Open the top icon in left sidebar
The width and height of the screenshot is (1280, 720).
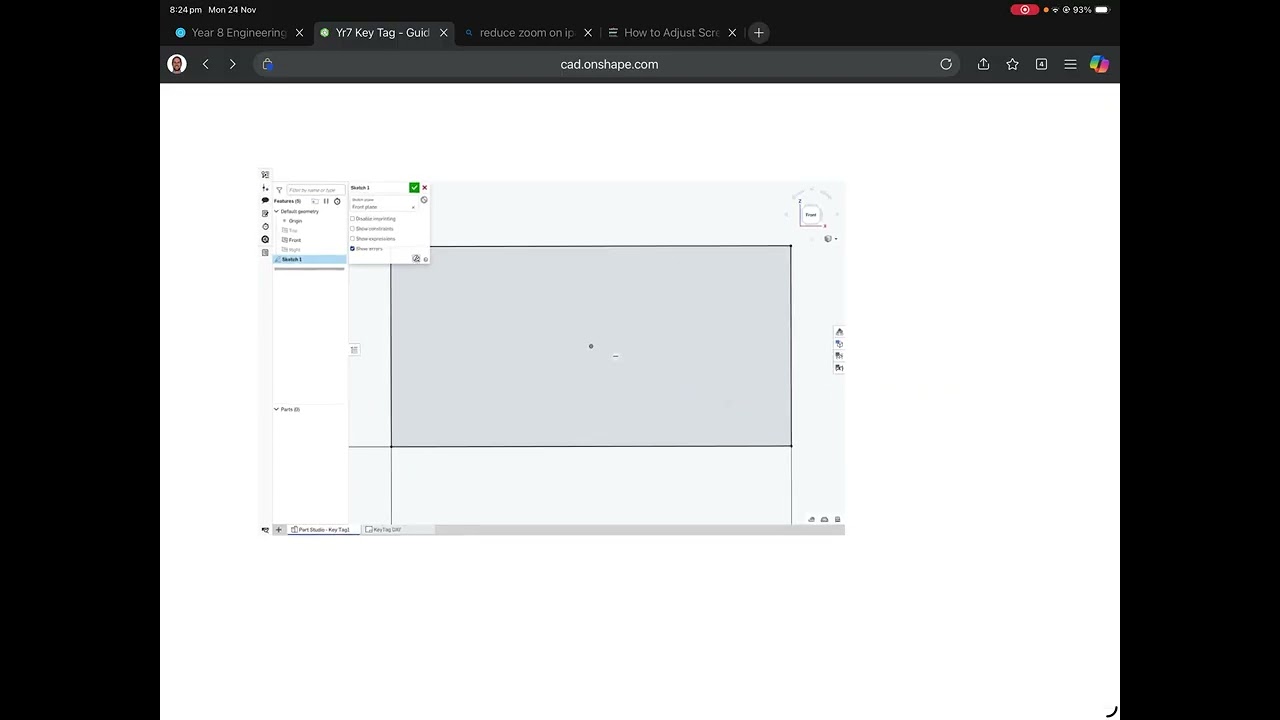[x=265, y=174]
